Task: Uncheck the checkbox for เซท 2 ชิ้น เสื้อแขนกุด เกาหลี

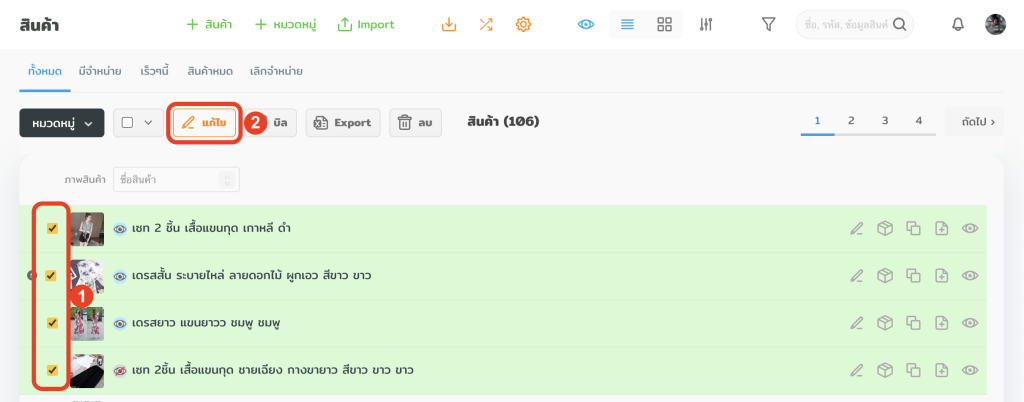Action: [52, 229]
